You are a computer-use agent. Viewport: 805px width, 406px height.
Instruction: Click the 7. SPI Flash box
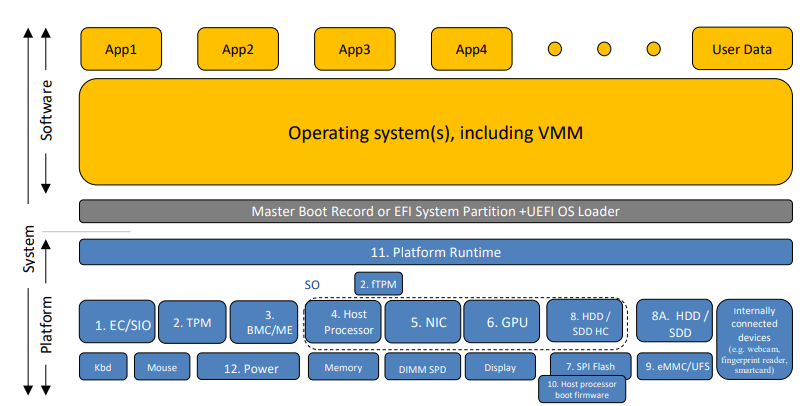(x=589, y=365)
